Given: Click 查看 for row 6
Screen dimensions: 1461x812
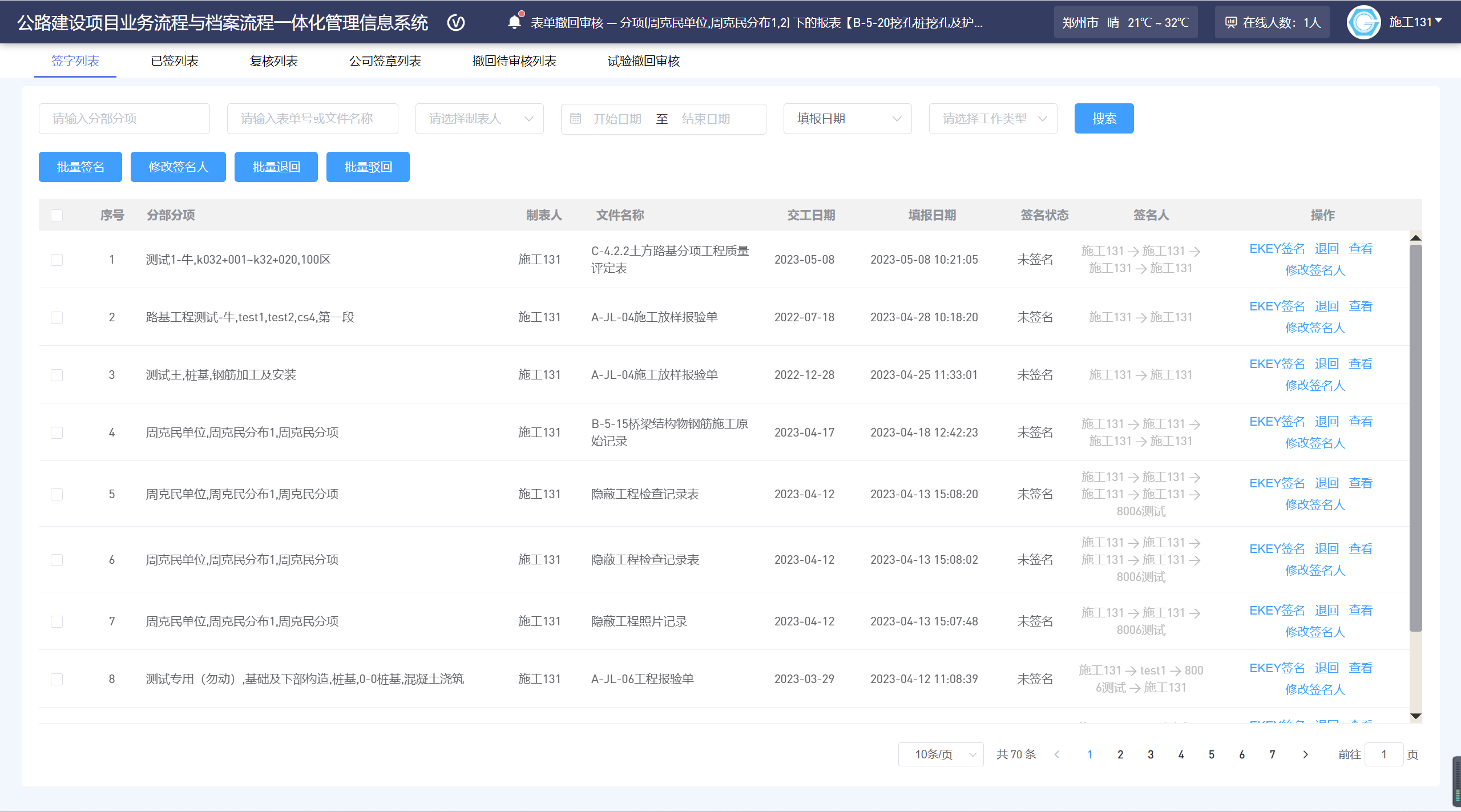Looking at the screenshot, I should pyautogui.click(x=1361, y=549).
